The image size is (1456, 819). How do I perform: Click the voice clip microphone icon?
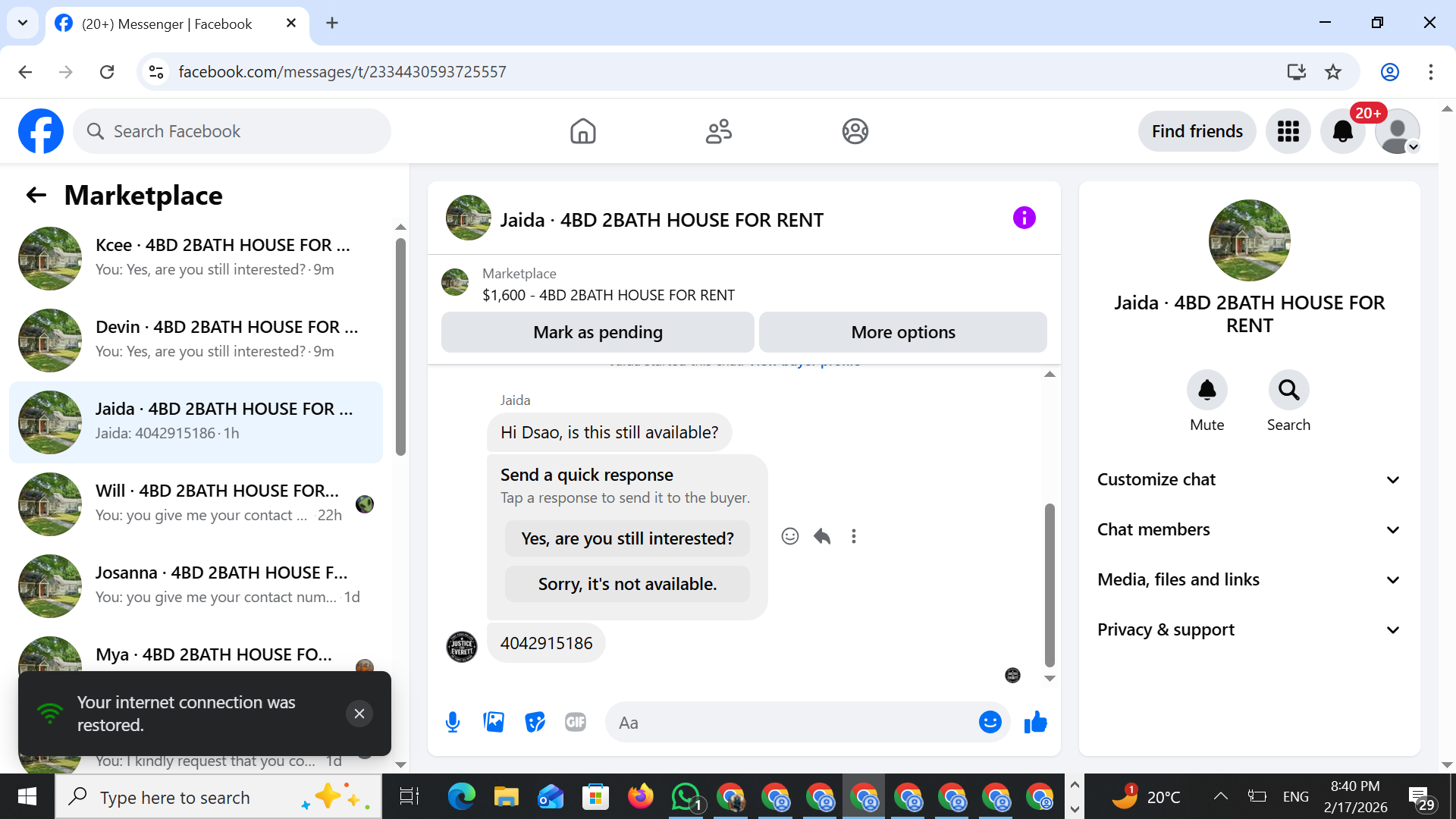click(453, 722)
